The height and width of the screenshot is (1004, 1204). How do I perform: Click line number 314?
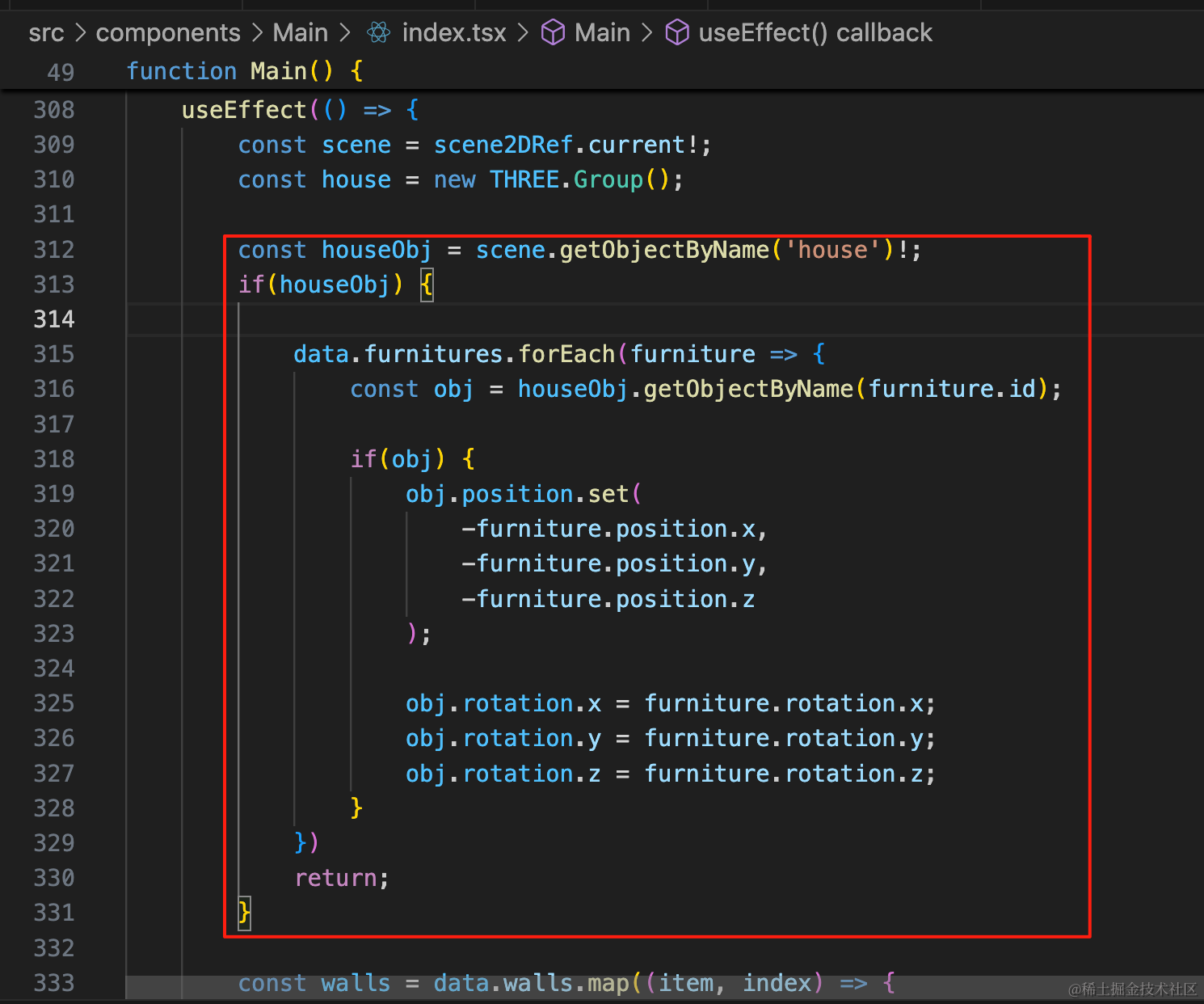54,319
